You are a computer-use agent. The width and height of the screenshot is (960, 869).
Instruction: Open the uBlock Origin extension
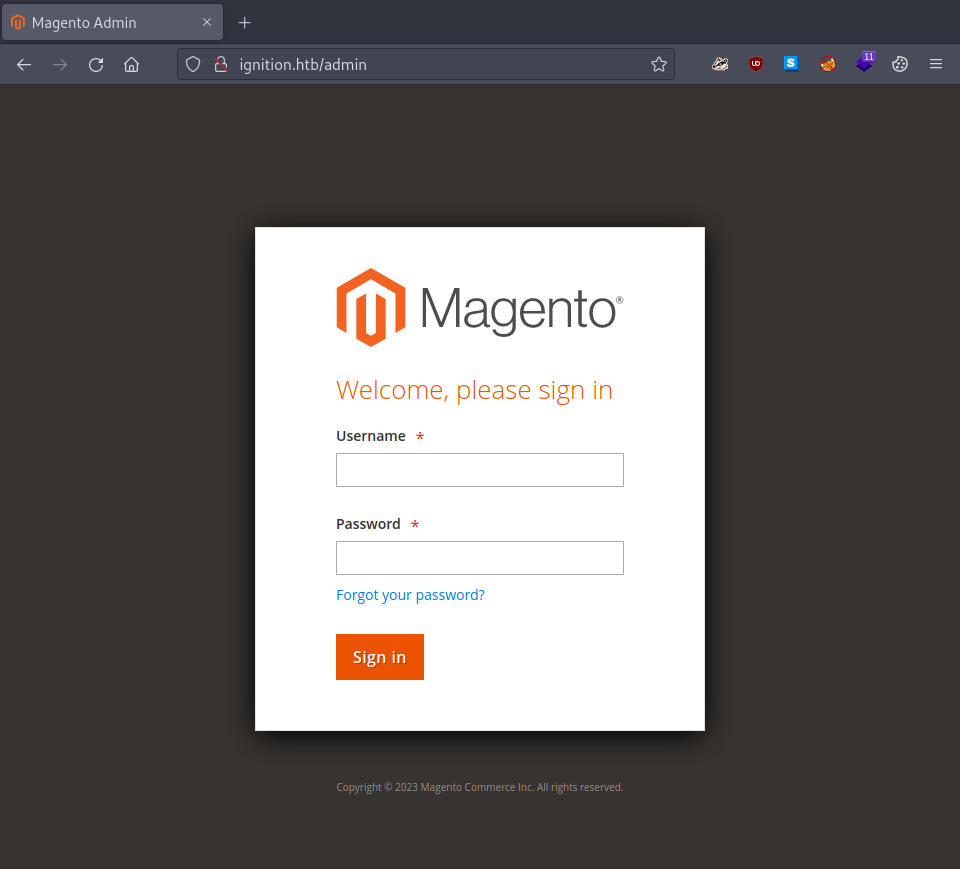point(756,64)
